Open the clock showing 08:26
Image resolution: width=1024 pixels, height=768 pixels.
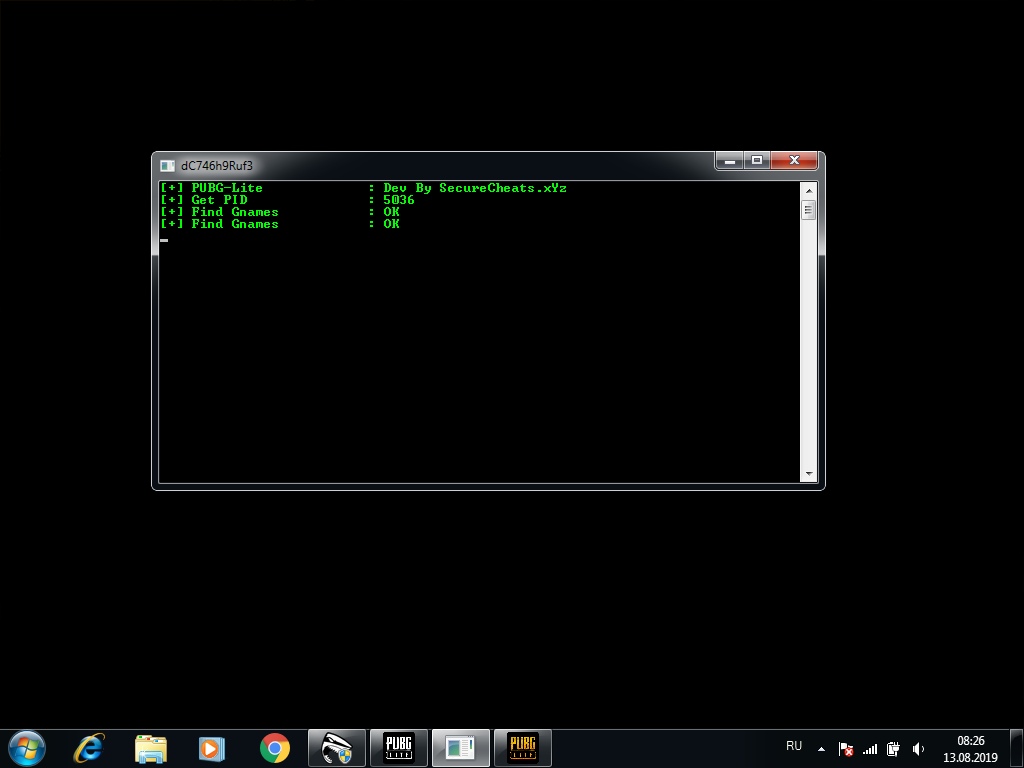(970, 748)
